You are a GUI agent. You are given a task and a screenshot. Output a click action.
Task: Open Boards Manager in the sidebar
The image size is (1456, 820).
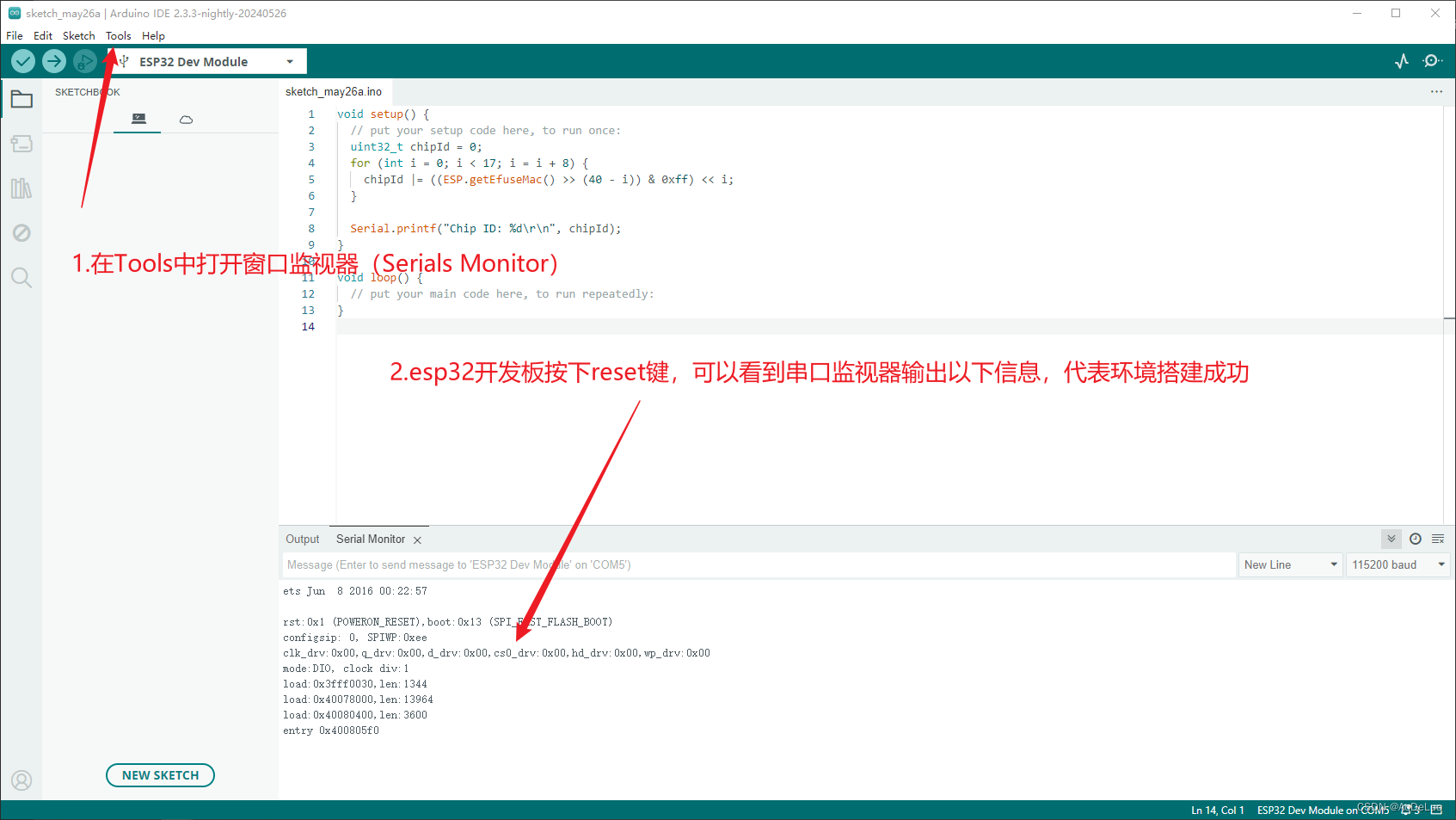(x=22, y=144)
